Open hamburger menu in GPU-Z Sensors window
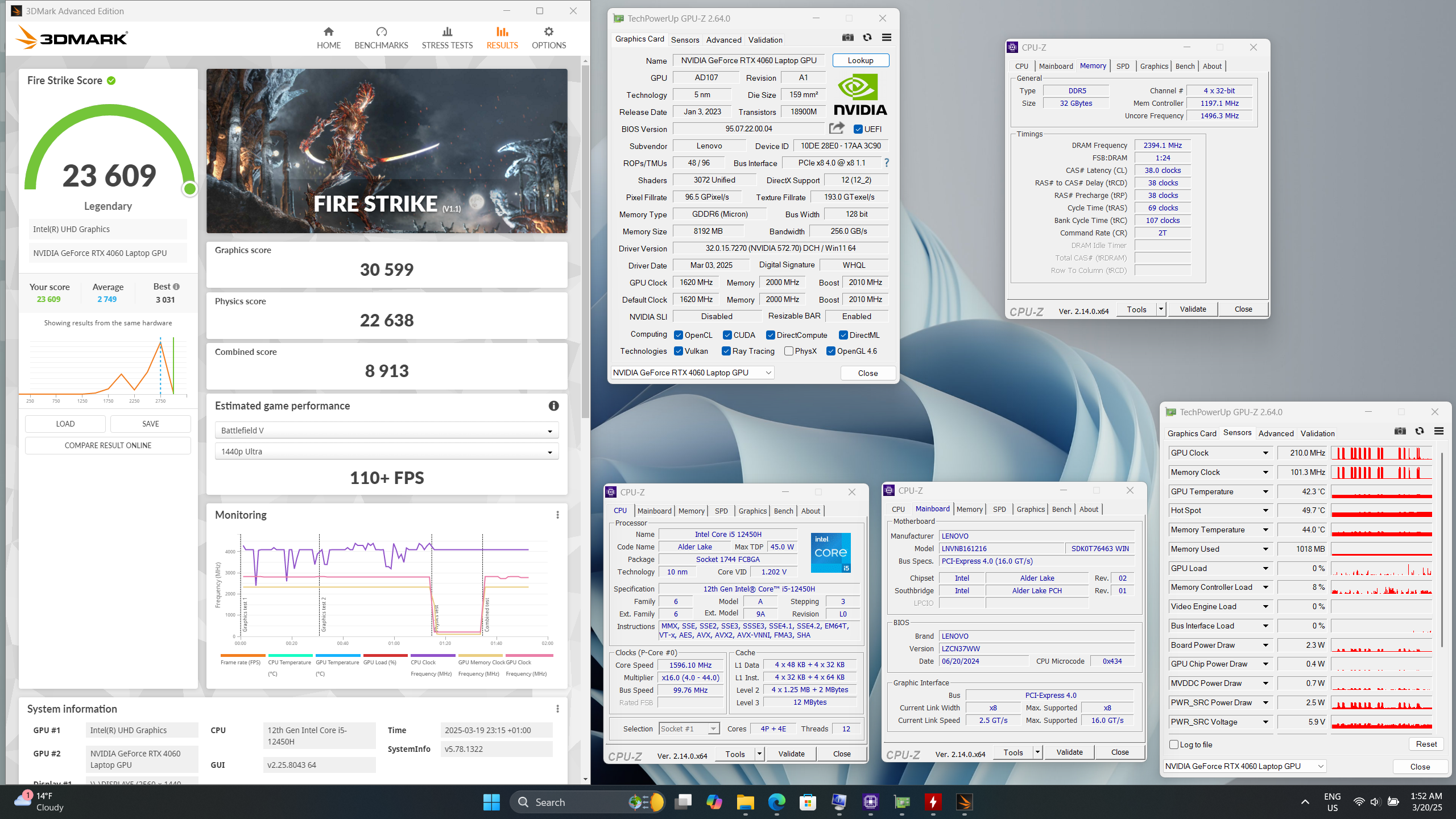The image size is (1456, 819). tap(1439, 431)
